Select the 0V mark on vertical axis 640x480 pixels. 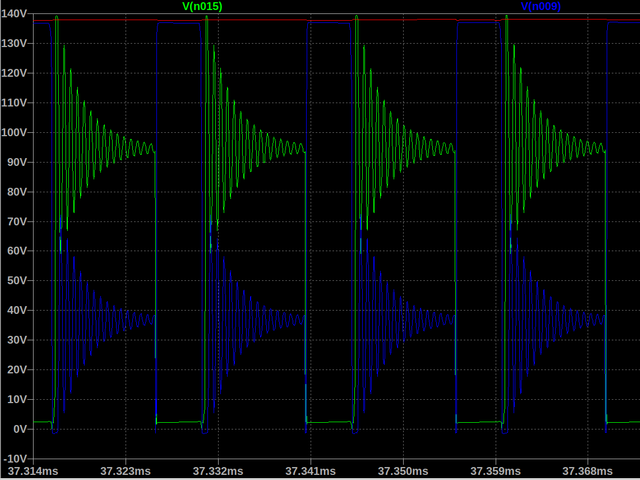coord(19,429)
